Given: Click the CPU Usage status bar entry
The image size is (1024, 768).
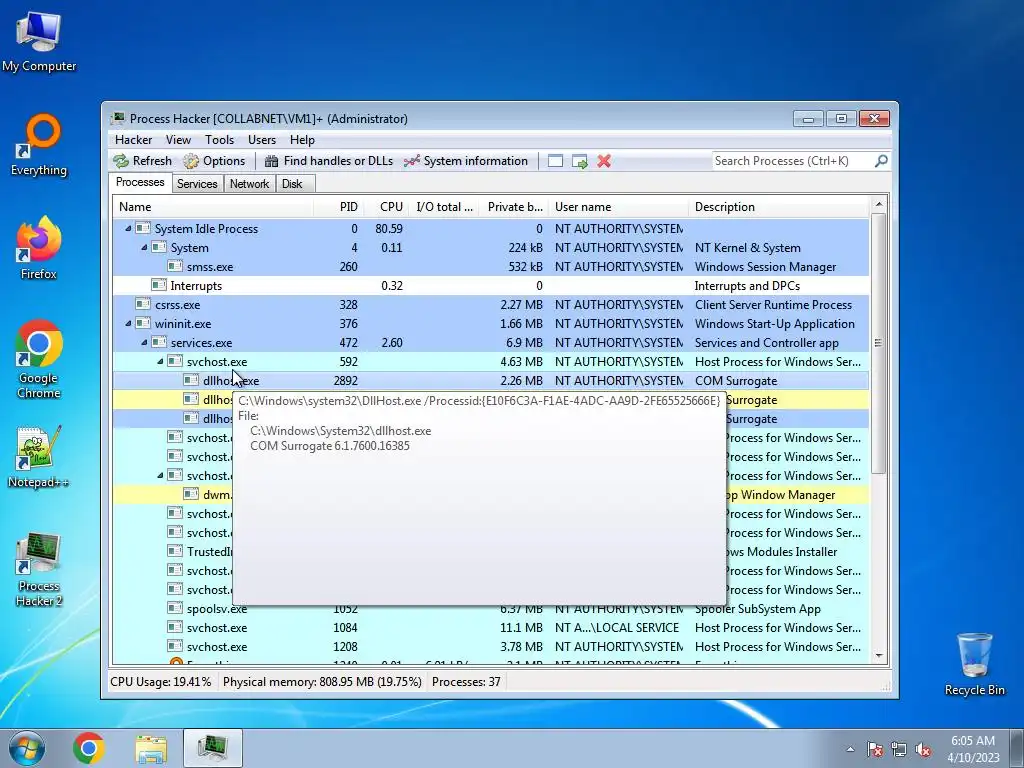Looking at the screenshot, I should point(161,682).
